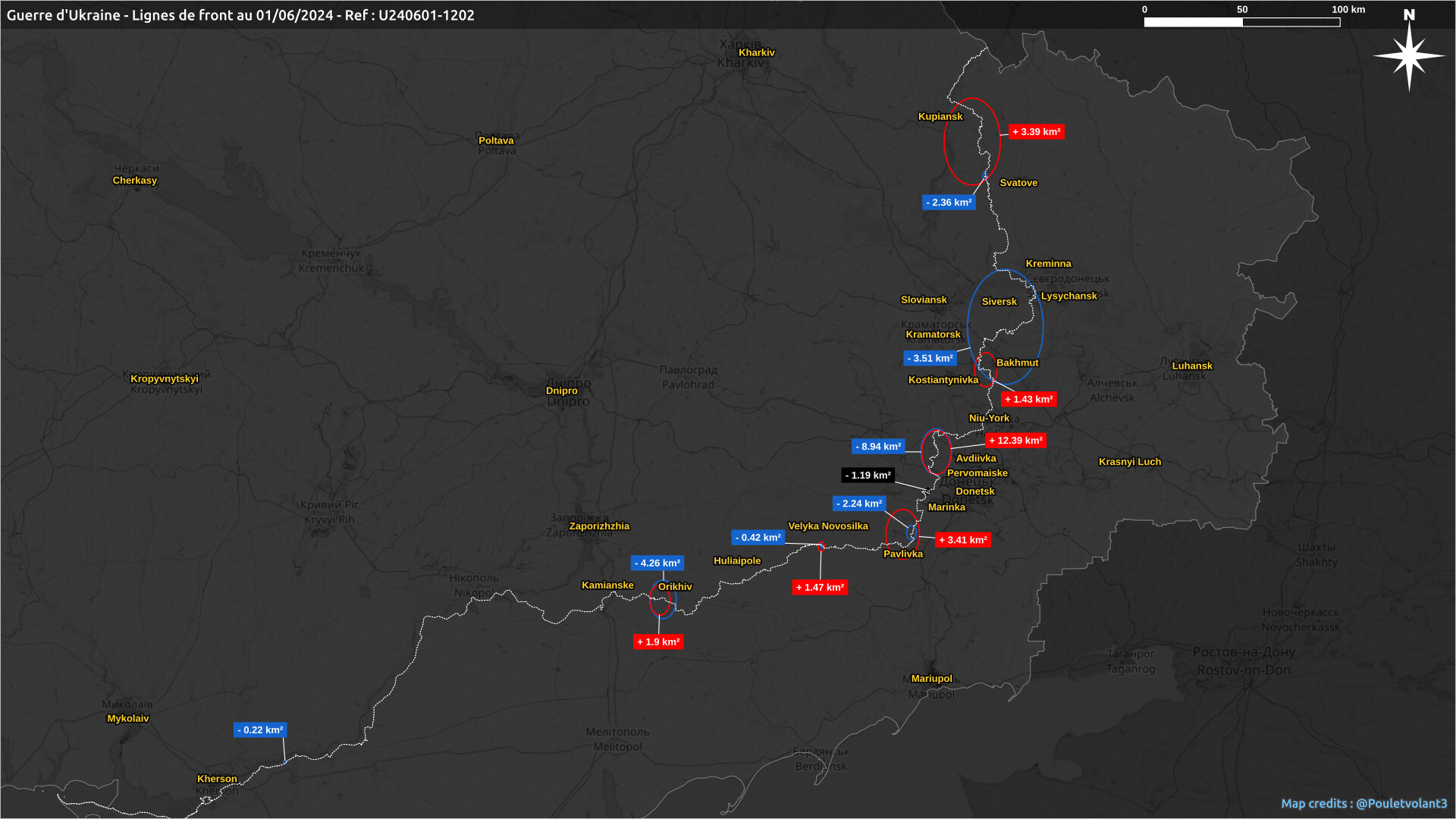
Task: Select the black - 1.19 km² label
Action: [x=868, y=475]
